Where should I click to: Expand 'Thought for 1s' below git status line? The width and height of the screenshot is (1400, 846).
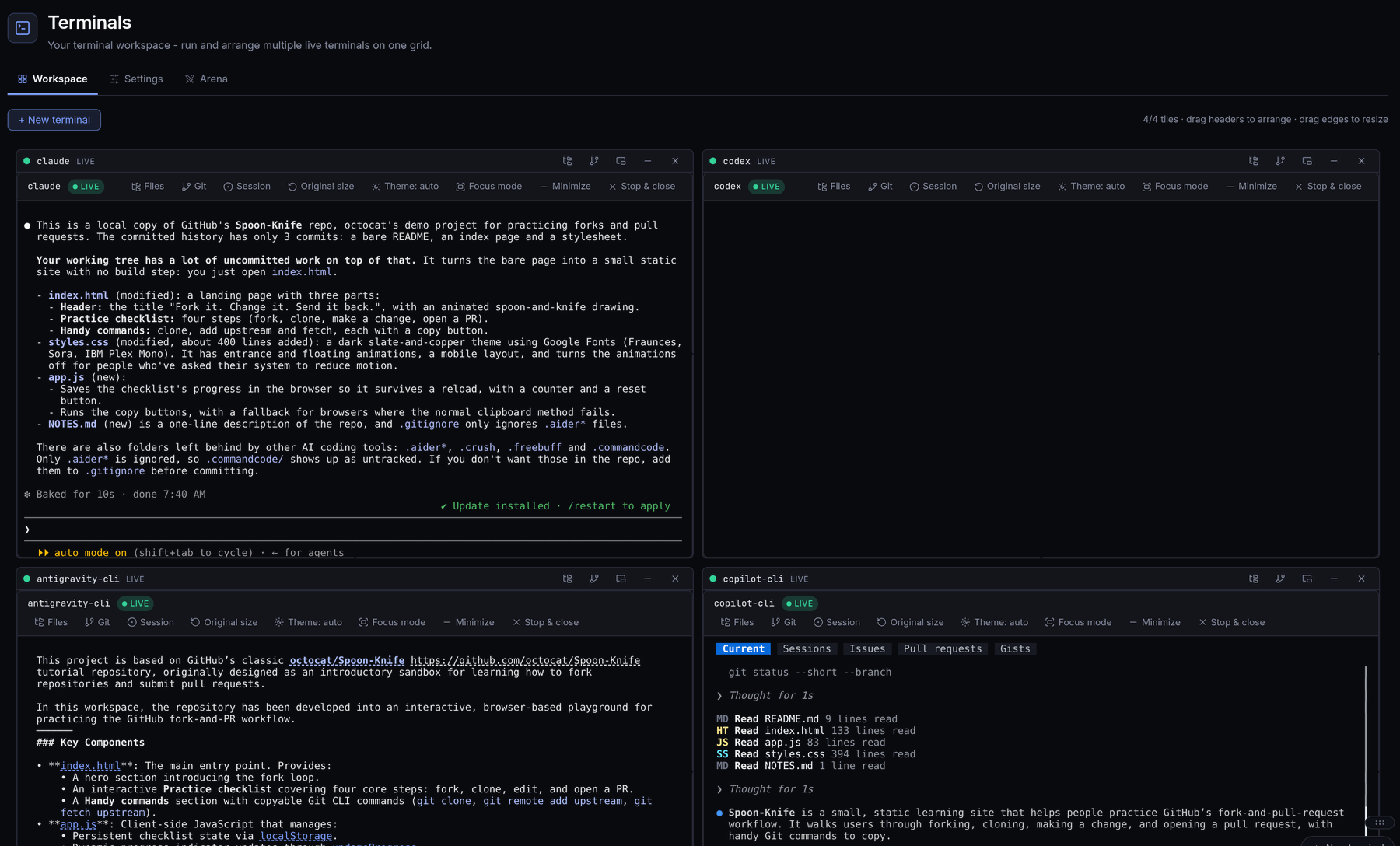765,696
